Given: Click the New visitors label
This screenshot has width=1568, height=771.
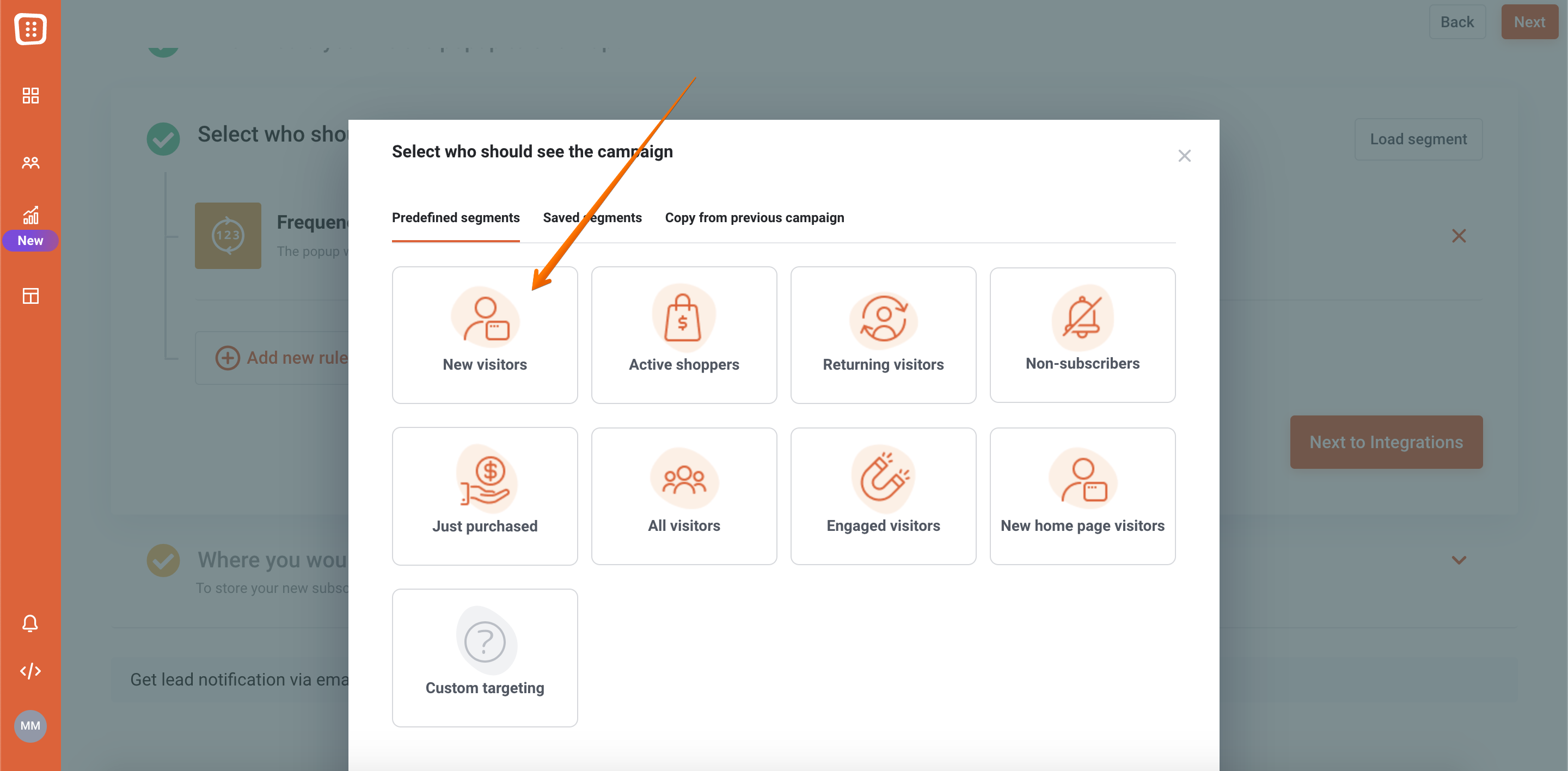Looking at the screenshot, I should 485,364.
